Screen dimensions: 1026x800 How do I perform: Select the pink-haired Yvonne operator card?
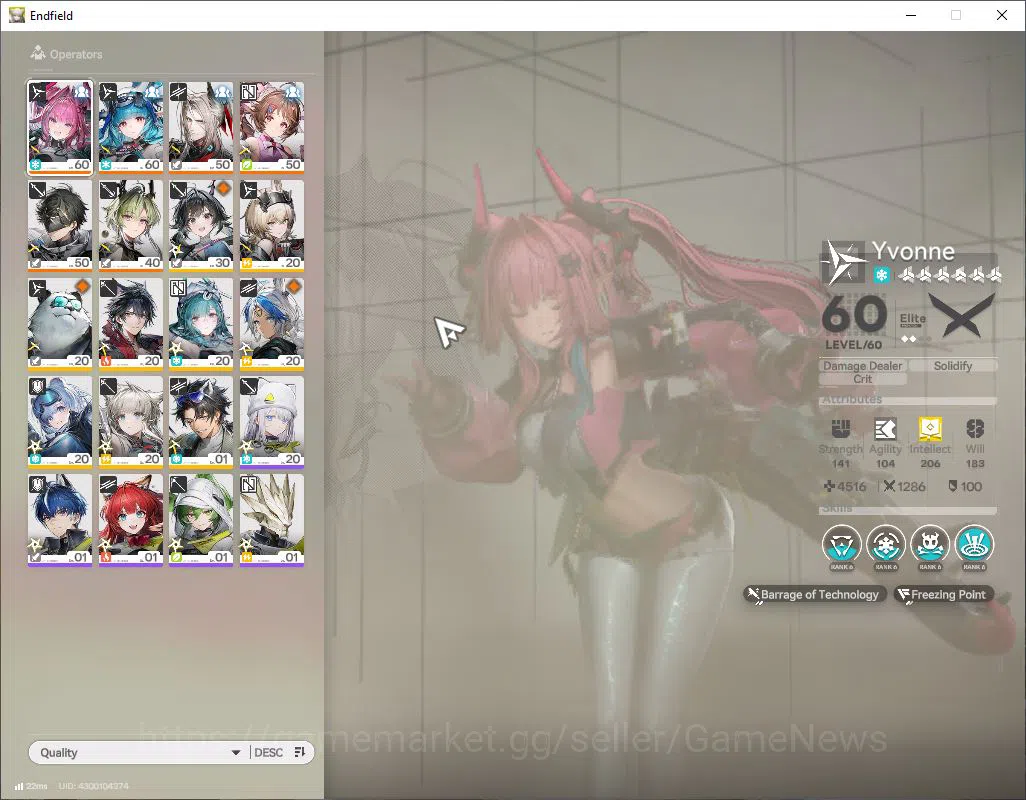tap(60, 128)
